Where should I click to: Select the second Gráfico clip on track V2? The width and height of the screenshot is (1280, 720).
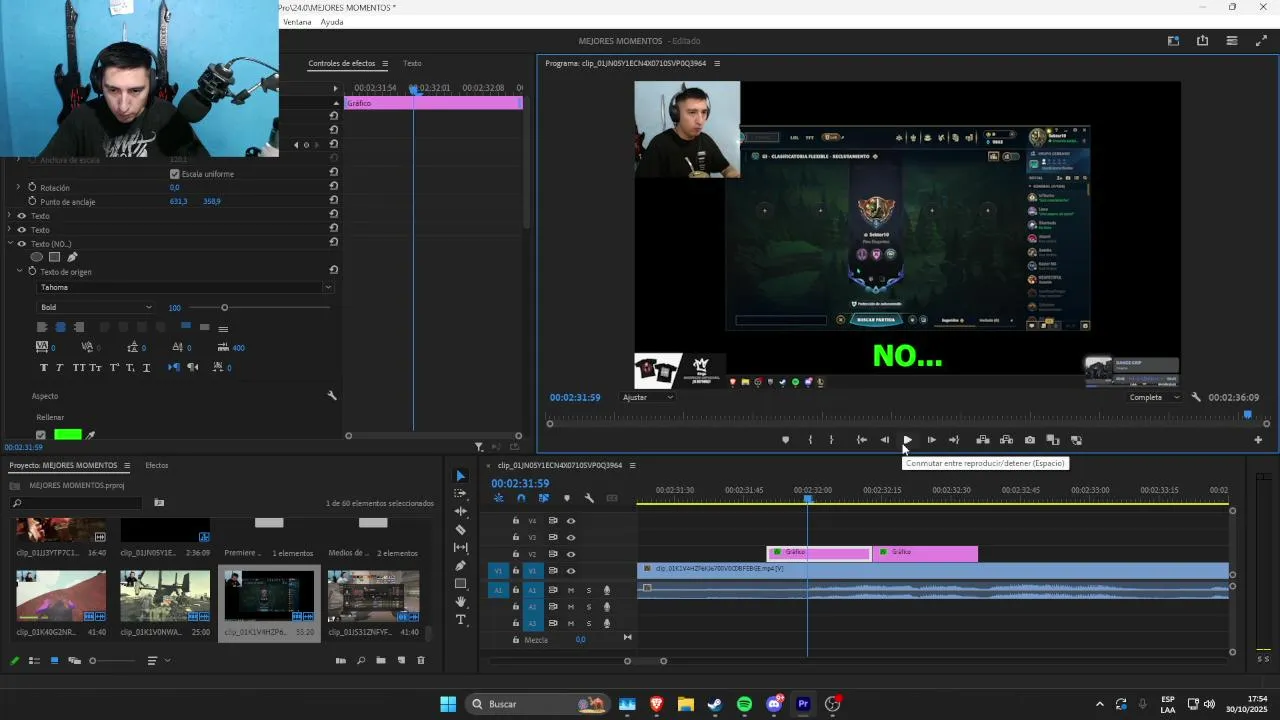pyautogui.click(x=925, y=553)
